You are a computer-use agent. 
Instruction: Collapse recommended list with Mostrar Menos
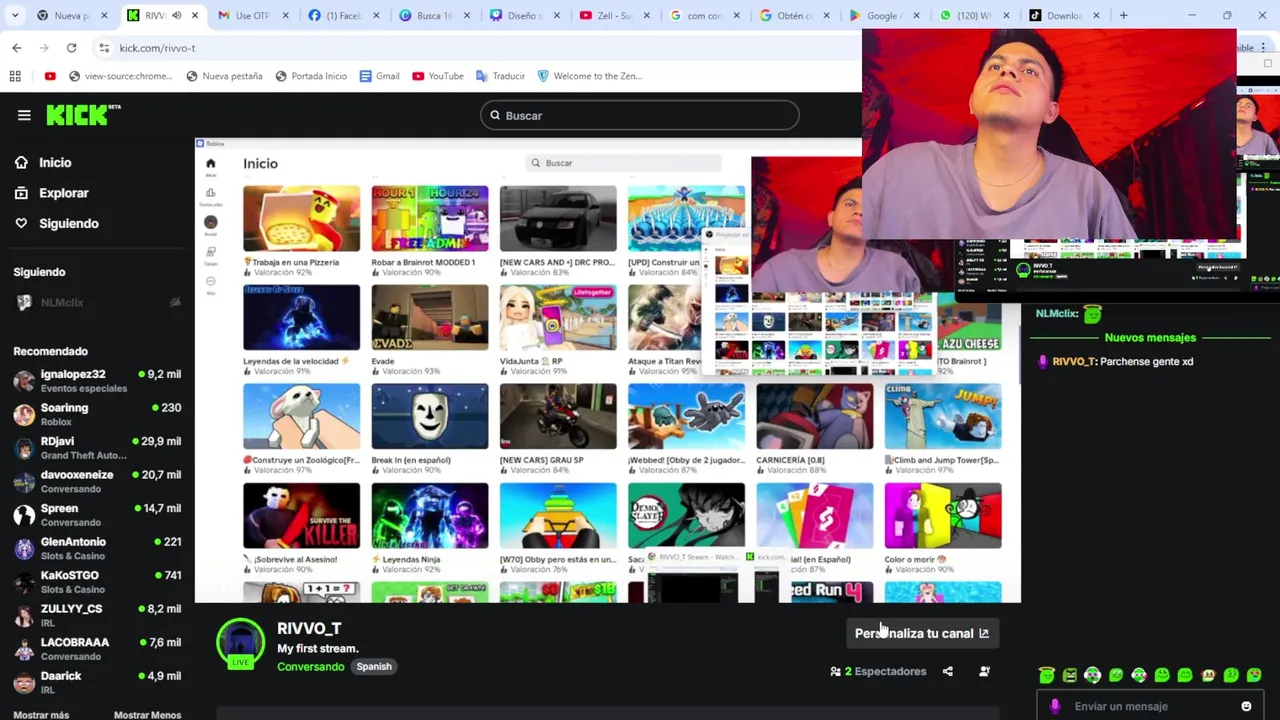[x=147, y=714]
